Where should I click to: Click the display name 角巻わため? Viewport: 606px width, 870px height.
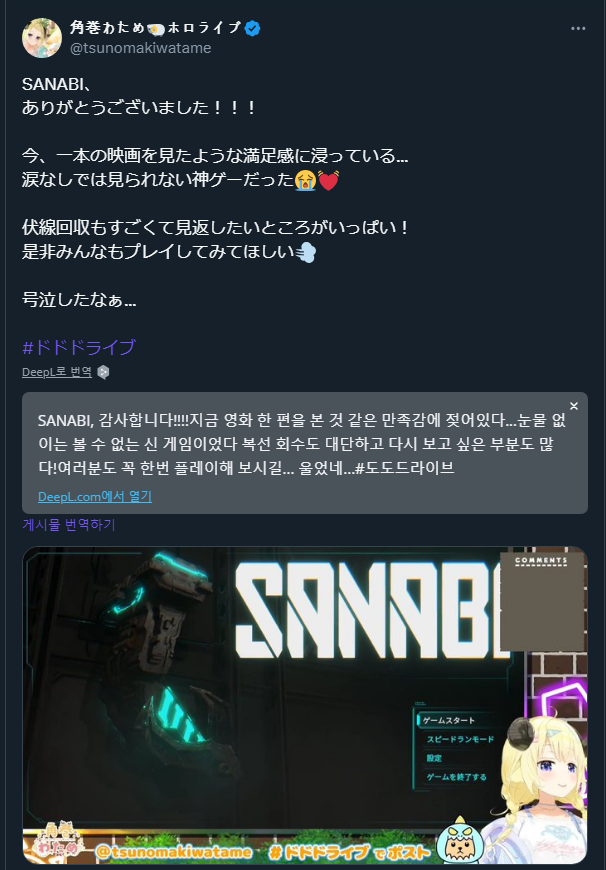[x=107, y=28]
